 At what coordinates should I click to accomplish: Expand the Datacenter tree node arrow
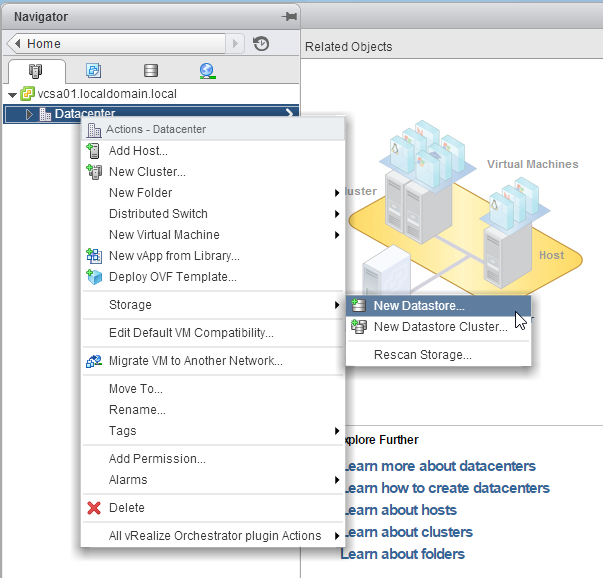[29, 114]
